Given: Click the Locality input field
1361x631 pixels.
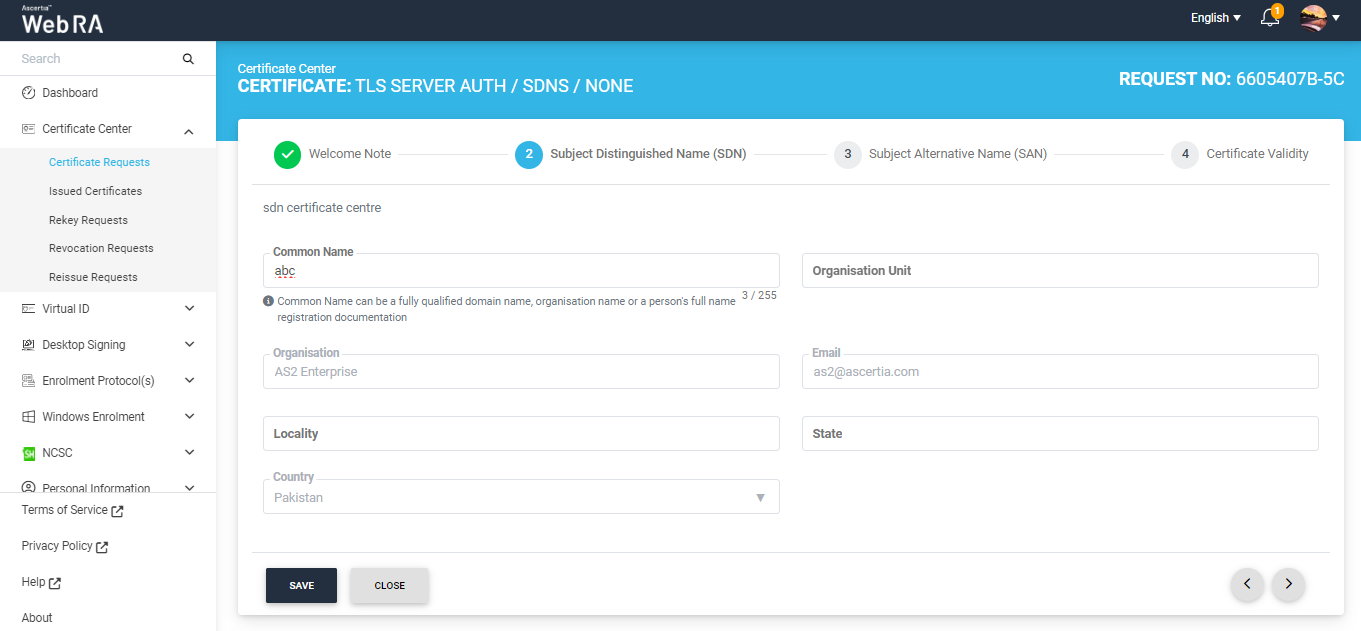Looking at the screenshot, I should coord(521,434).
